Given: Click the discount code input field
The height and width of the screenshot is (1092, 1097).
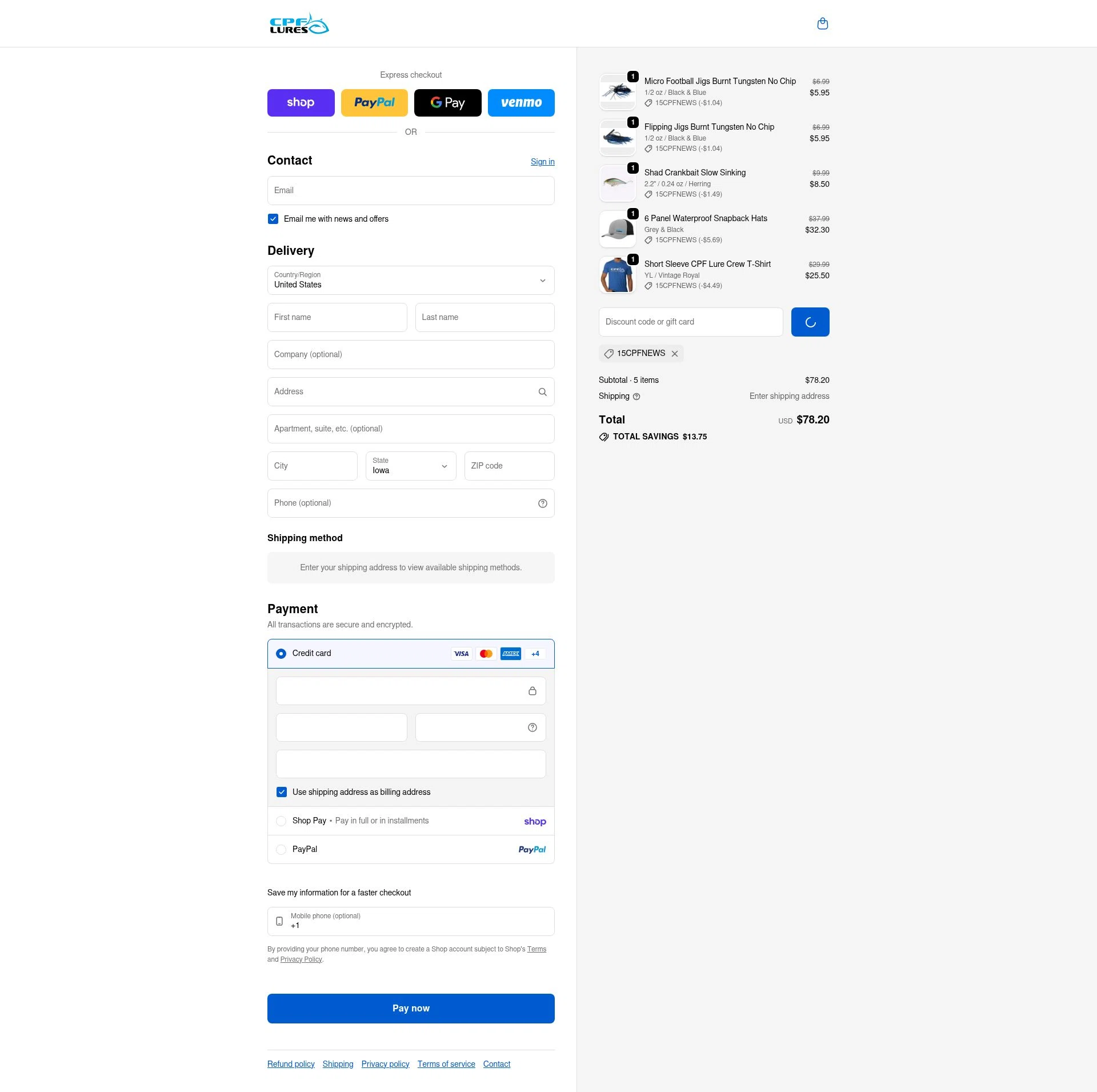Looking at the screenshot, I should point(691,322).
